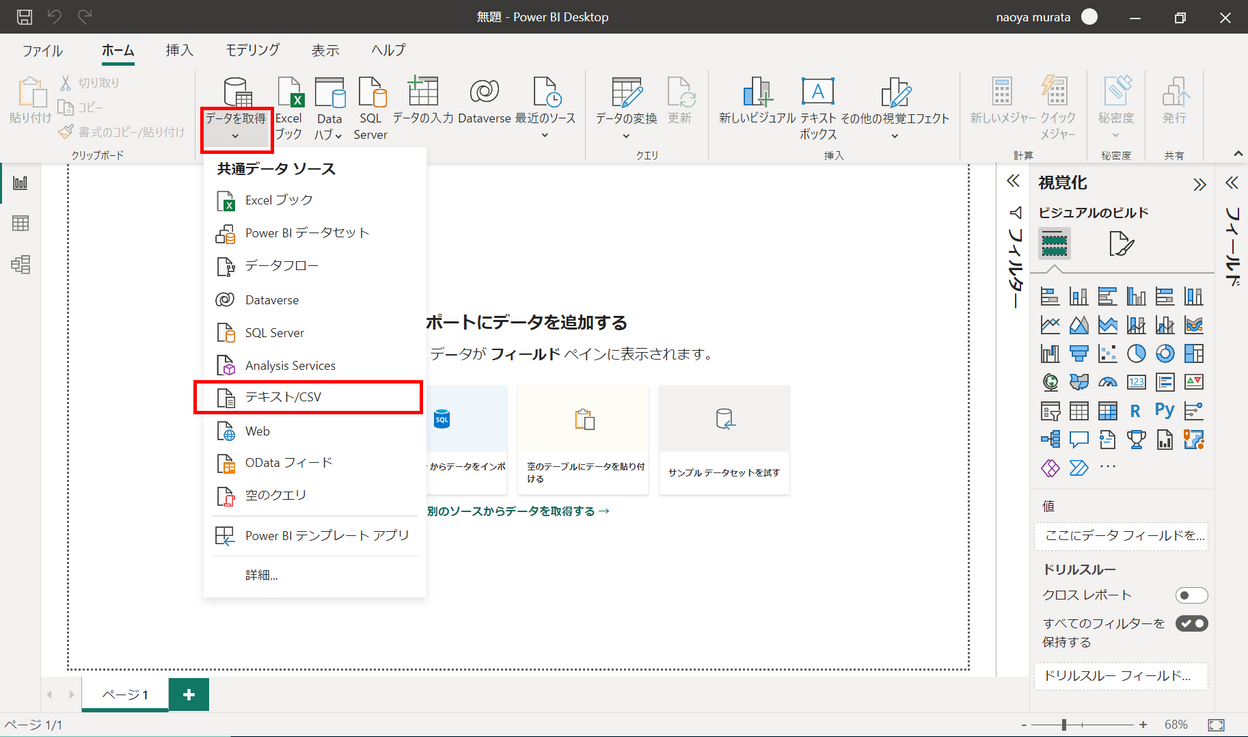
Task: Choose Analysis Services in the menu
Action: [x=313, y=366]
